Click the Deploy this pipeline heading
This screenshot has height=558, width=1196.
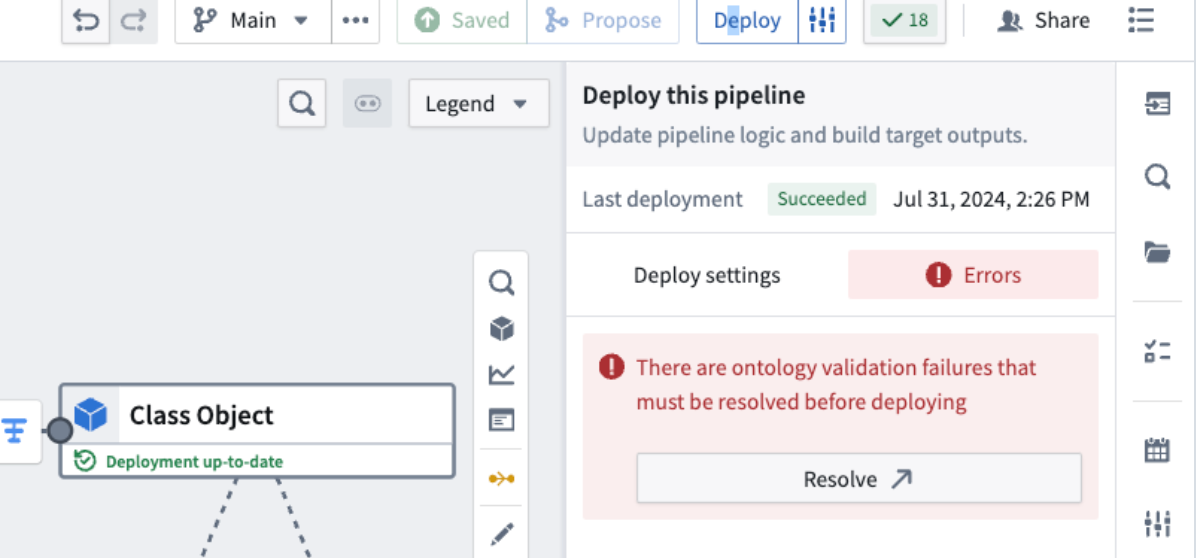[x=694, y=96]
